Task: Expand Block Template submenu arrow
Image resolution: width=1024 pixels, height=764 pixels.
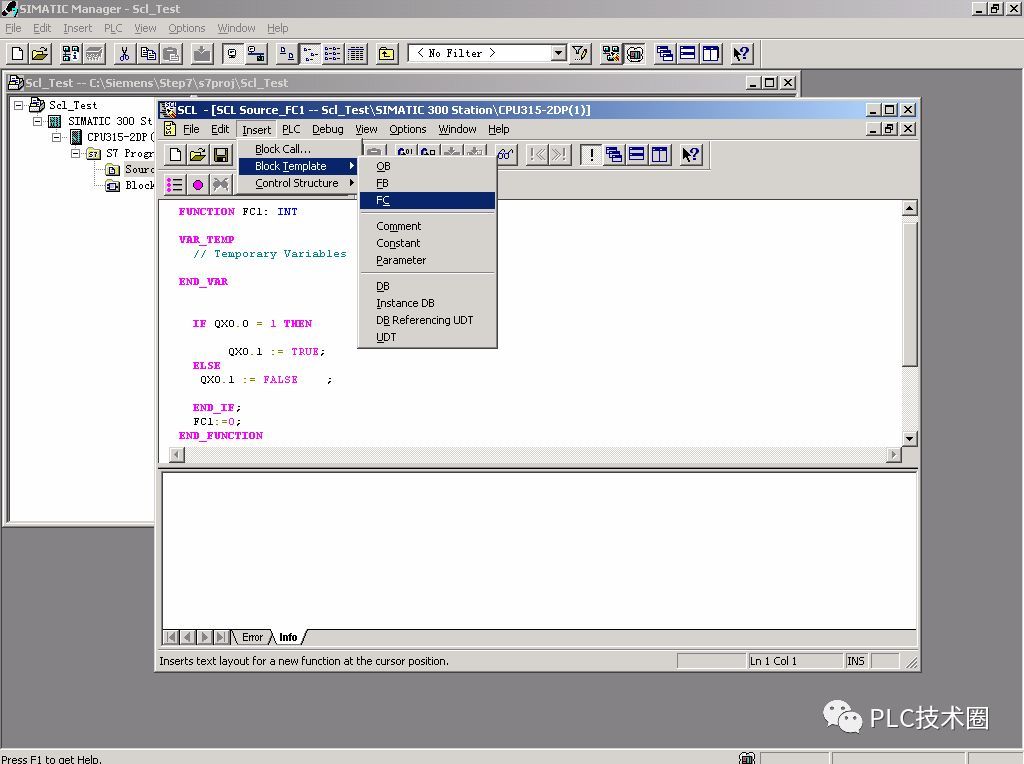Action: coord(351,166)
